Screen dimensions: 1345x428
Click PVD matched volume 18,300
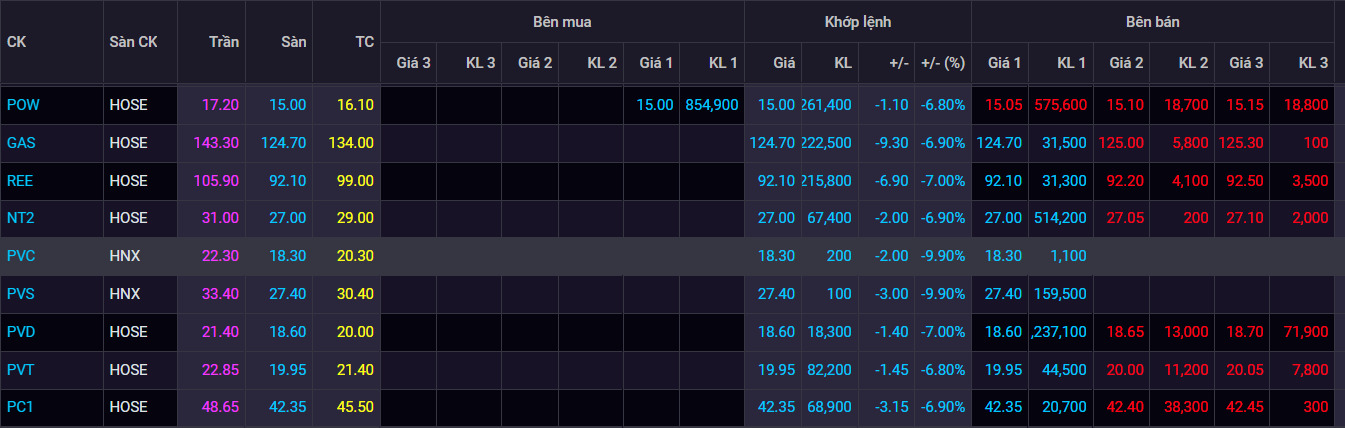point(829,332)
